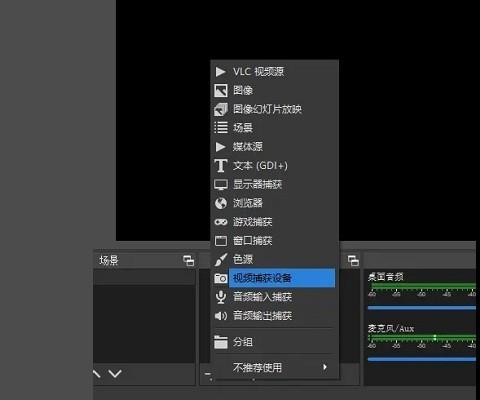Click the color source brush icon
The height and width of the screenshot is (400, 480).
tap(221, 260)
